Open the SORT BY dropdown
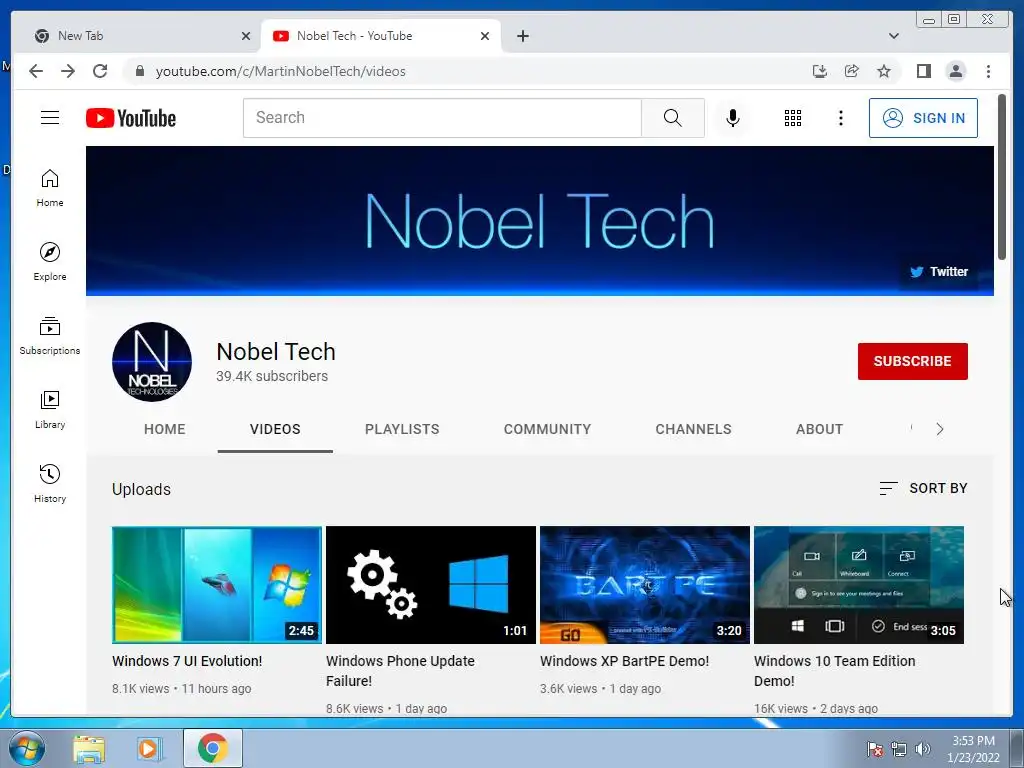The image size is (1024, 768). [x=923, y=488]
